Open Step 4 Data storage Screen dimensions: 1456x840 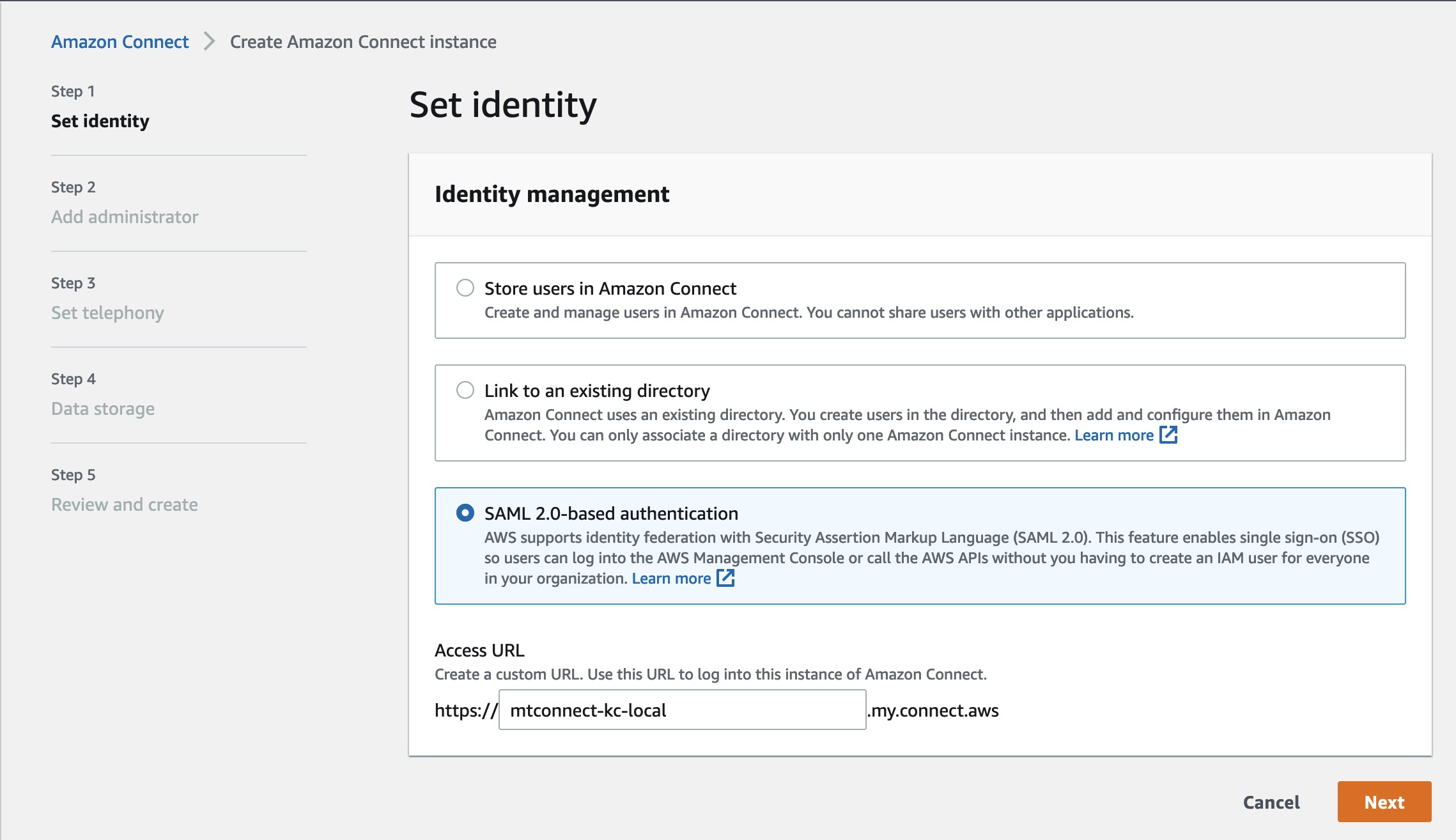pos(103,408)
